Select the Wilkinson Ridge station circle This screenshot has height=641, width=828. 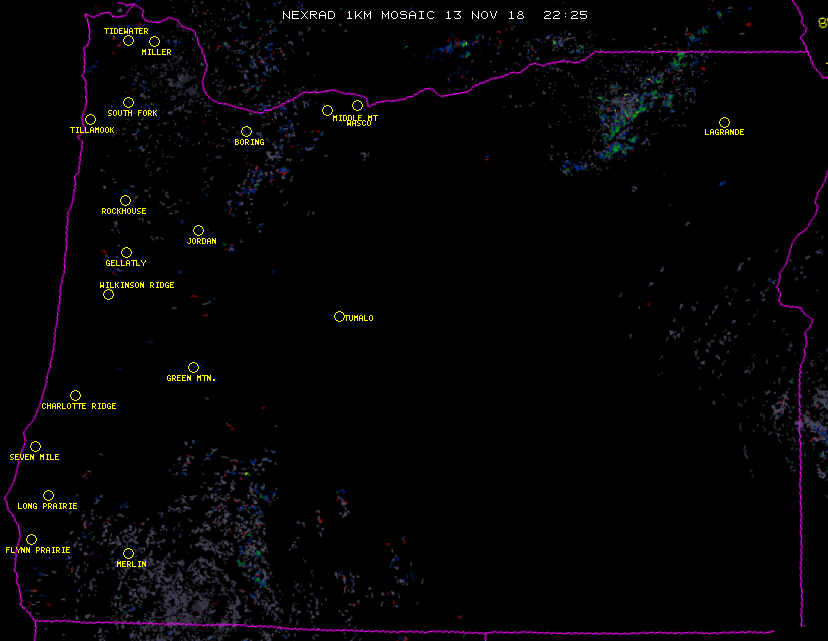click(x=108, y=294)
